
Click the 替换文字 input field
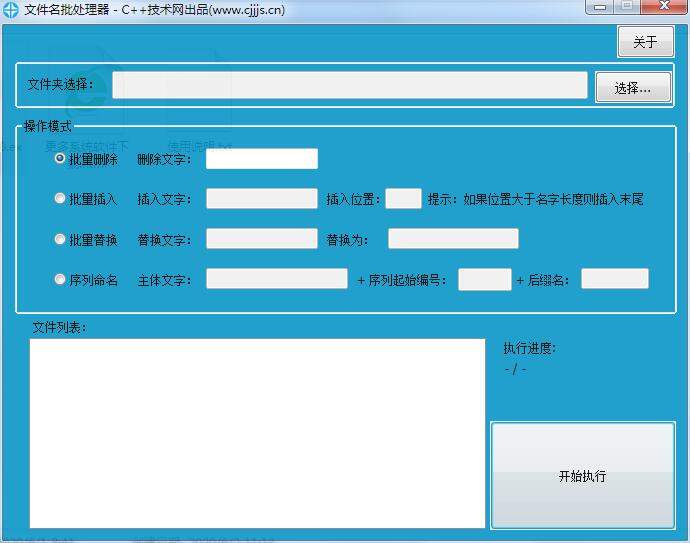[261, 239]
